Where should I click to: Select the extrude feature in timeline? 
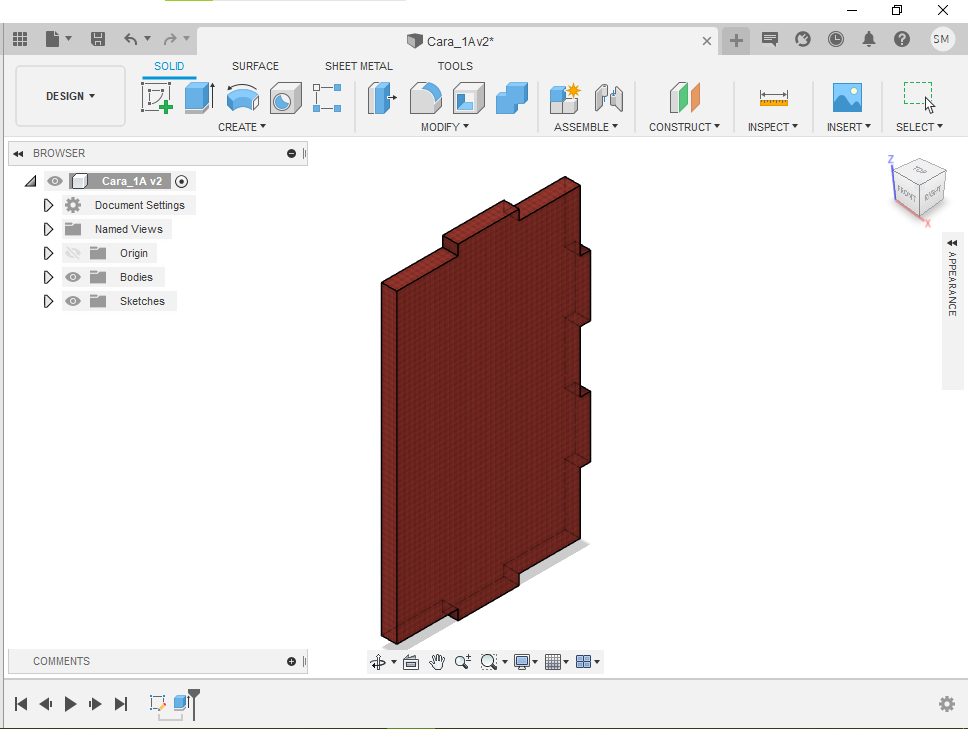tap(180, 702)
